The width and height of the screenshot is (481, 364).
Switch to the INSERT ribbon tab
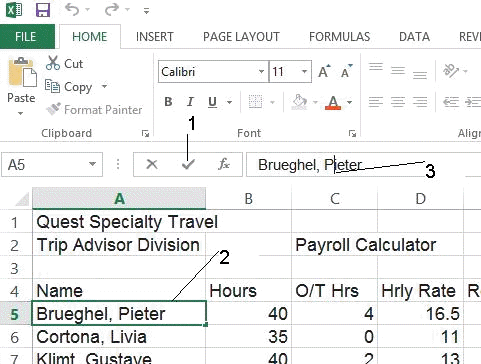tap(155, 37)
